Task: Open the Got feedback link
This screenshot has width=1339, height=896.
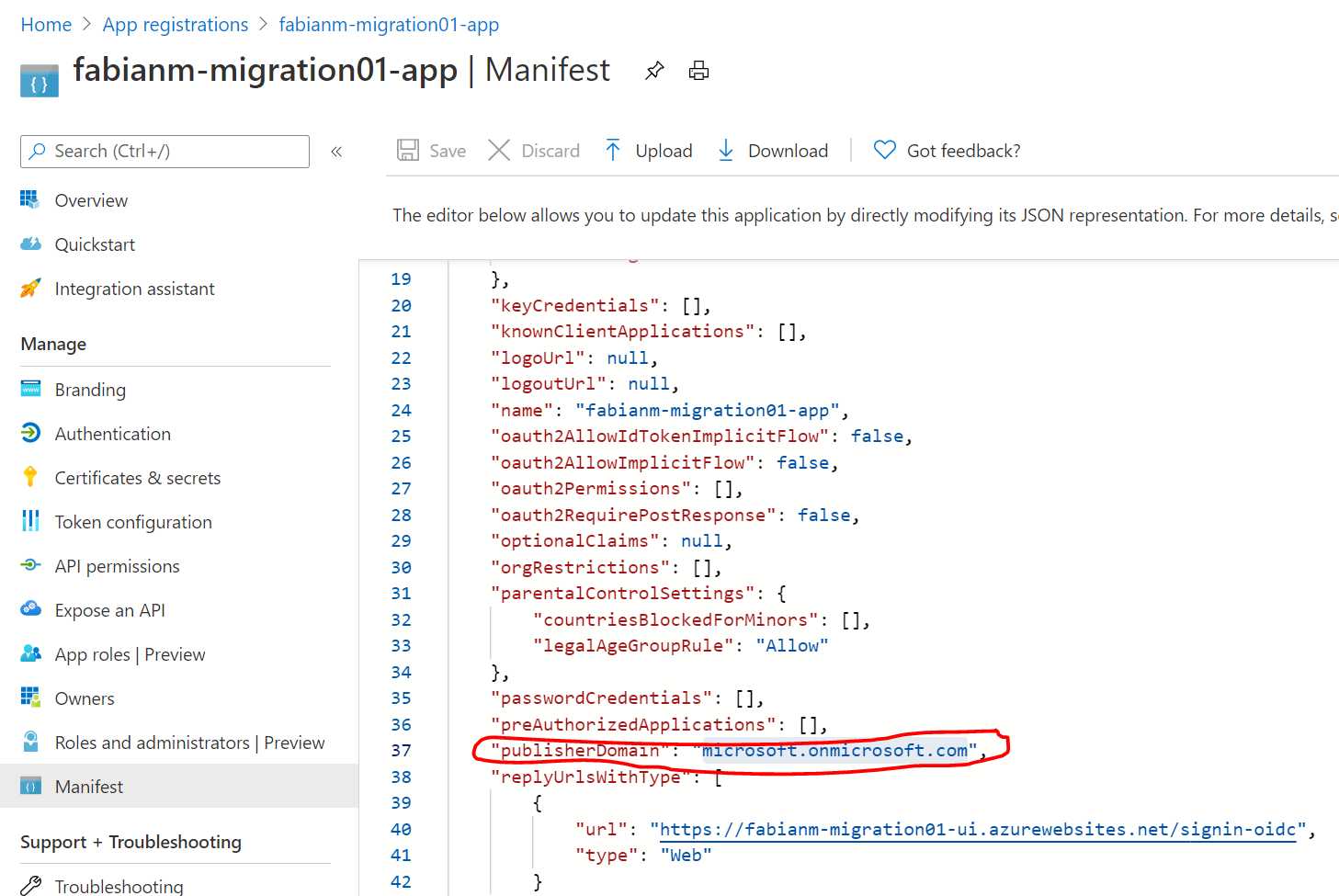Action: click(948, 151)
